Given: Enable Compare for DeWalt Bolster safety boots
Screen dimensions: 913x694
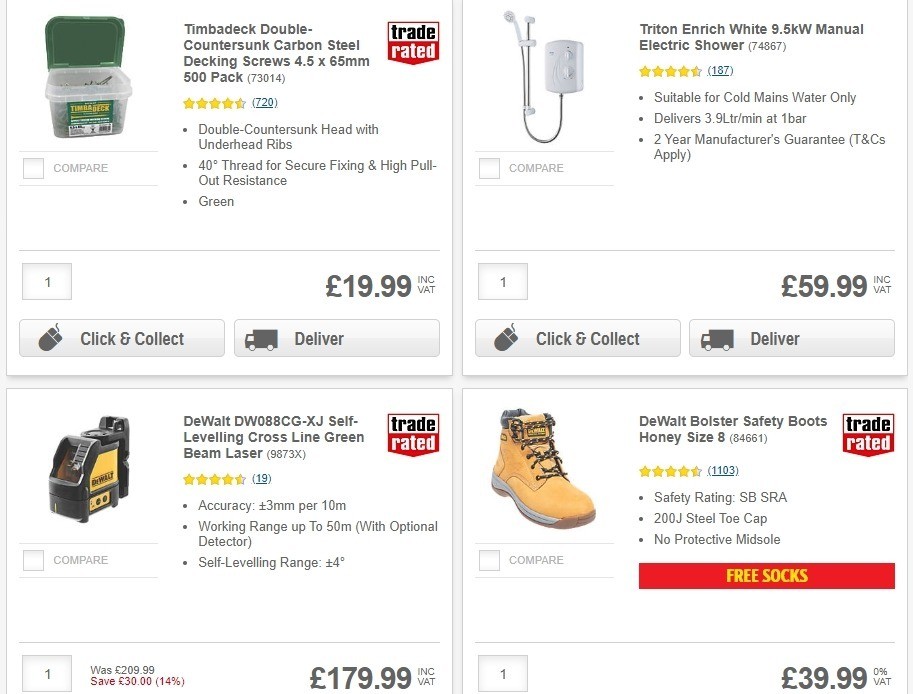Looking at the screenshot, I should tap(488, 561).
